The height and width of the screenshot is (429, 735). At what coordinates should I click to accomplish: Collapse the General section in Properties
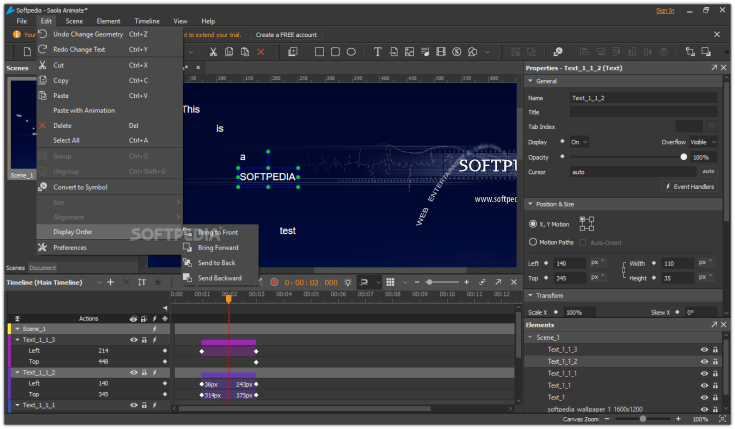[x=530, y=81]
